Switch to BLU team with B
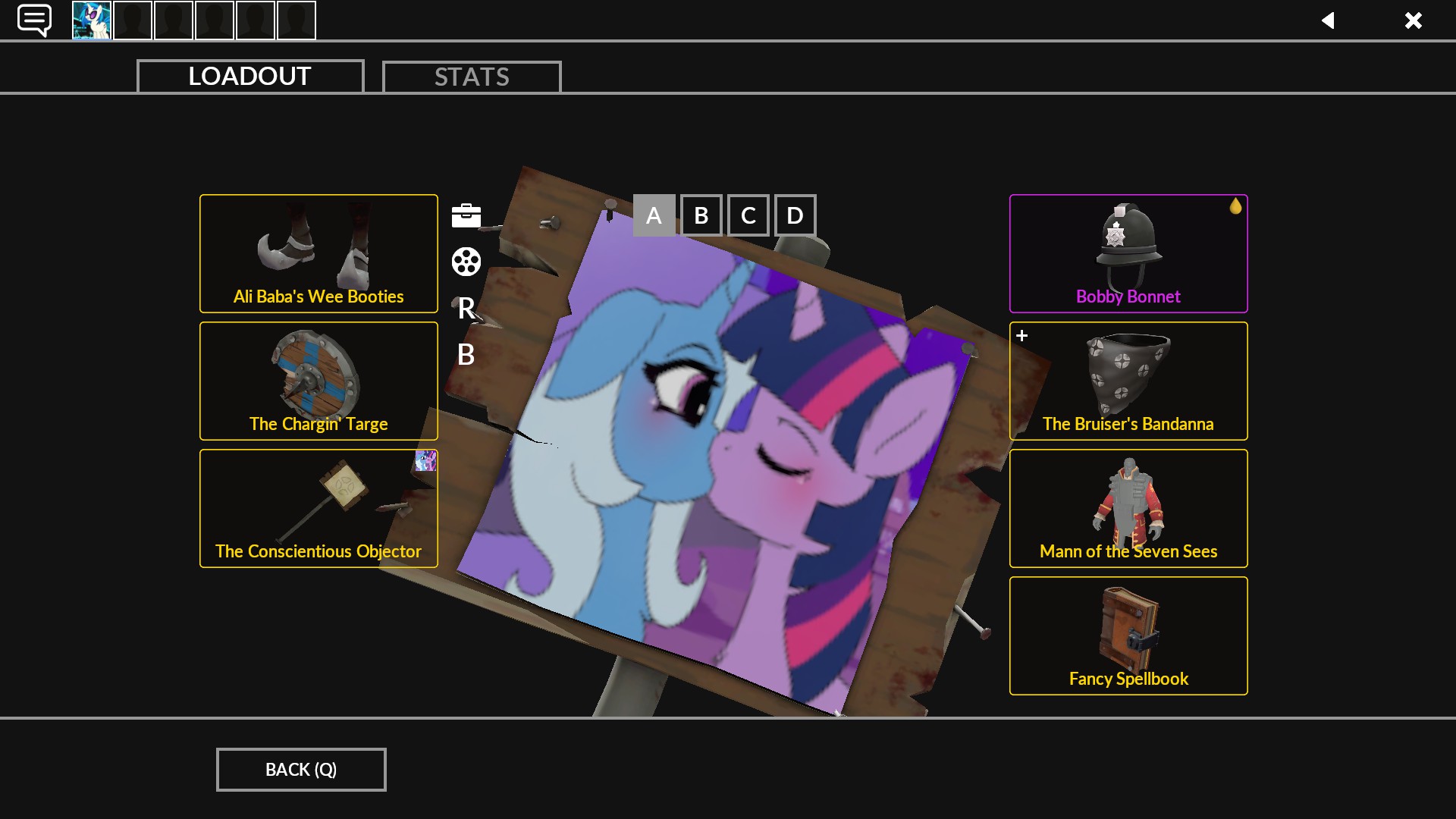The image size is (1456, 819). pyautogui.click(x=466, y=355)
